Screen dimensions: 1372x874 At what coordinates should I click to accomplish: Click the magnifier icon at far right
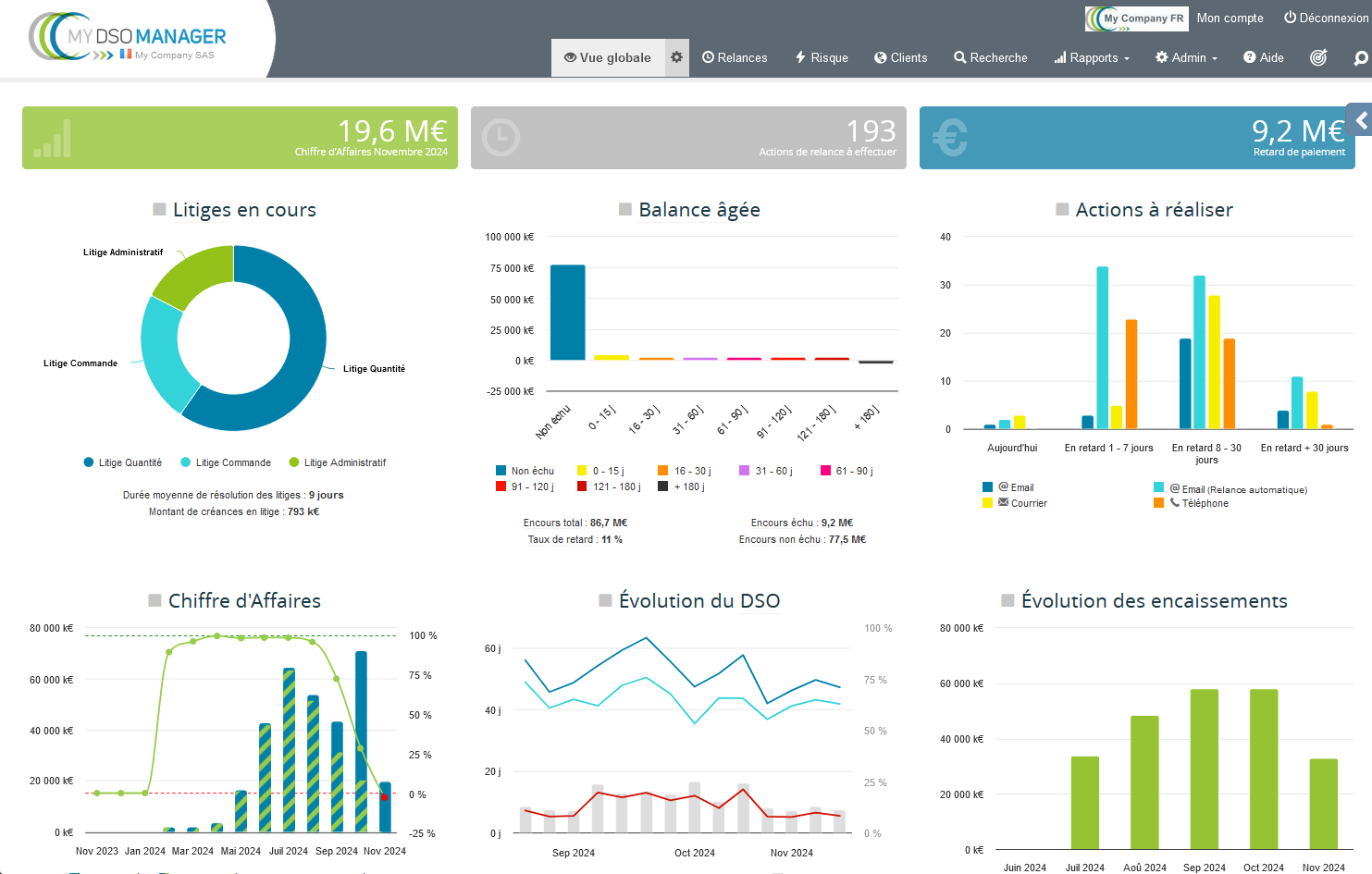pyautogui.click(x=1360, y=58)
